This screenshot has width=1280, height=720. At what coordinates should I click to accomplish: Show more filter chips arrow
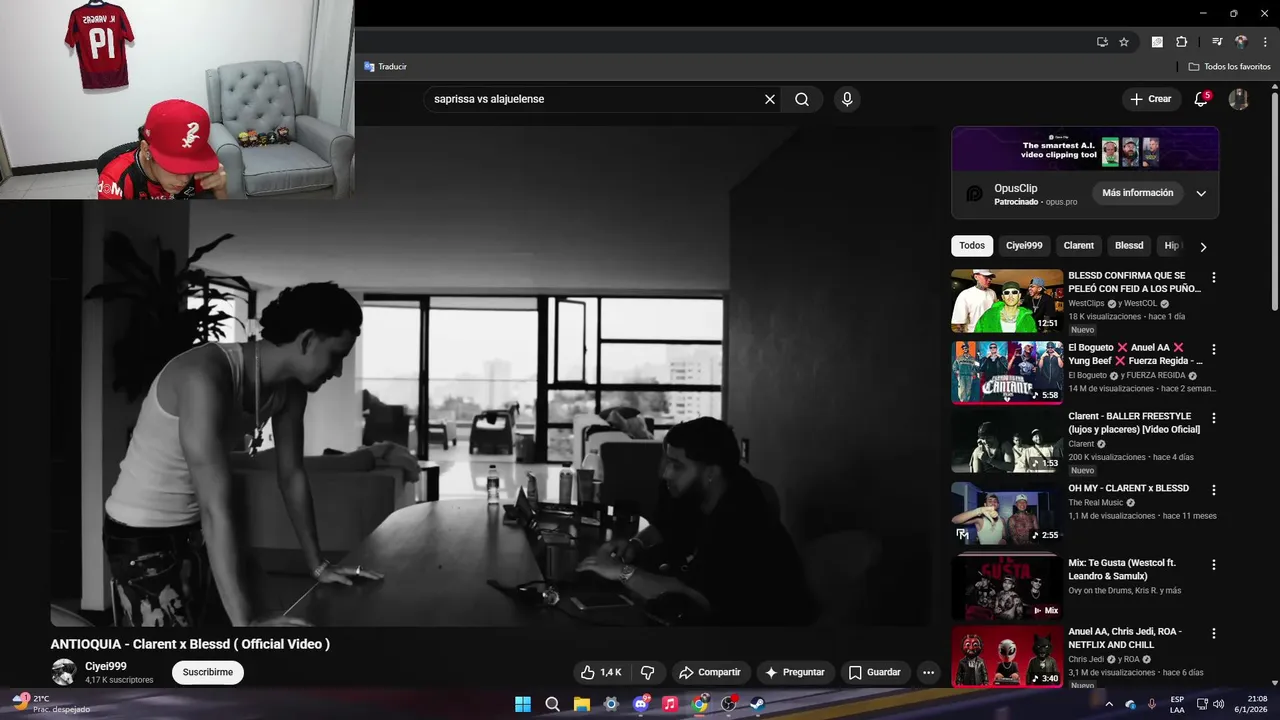point(1203,246)
